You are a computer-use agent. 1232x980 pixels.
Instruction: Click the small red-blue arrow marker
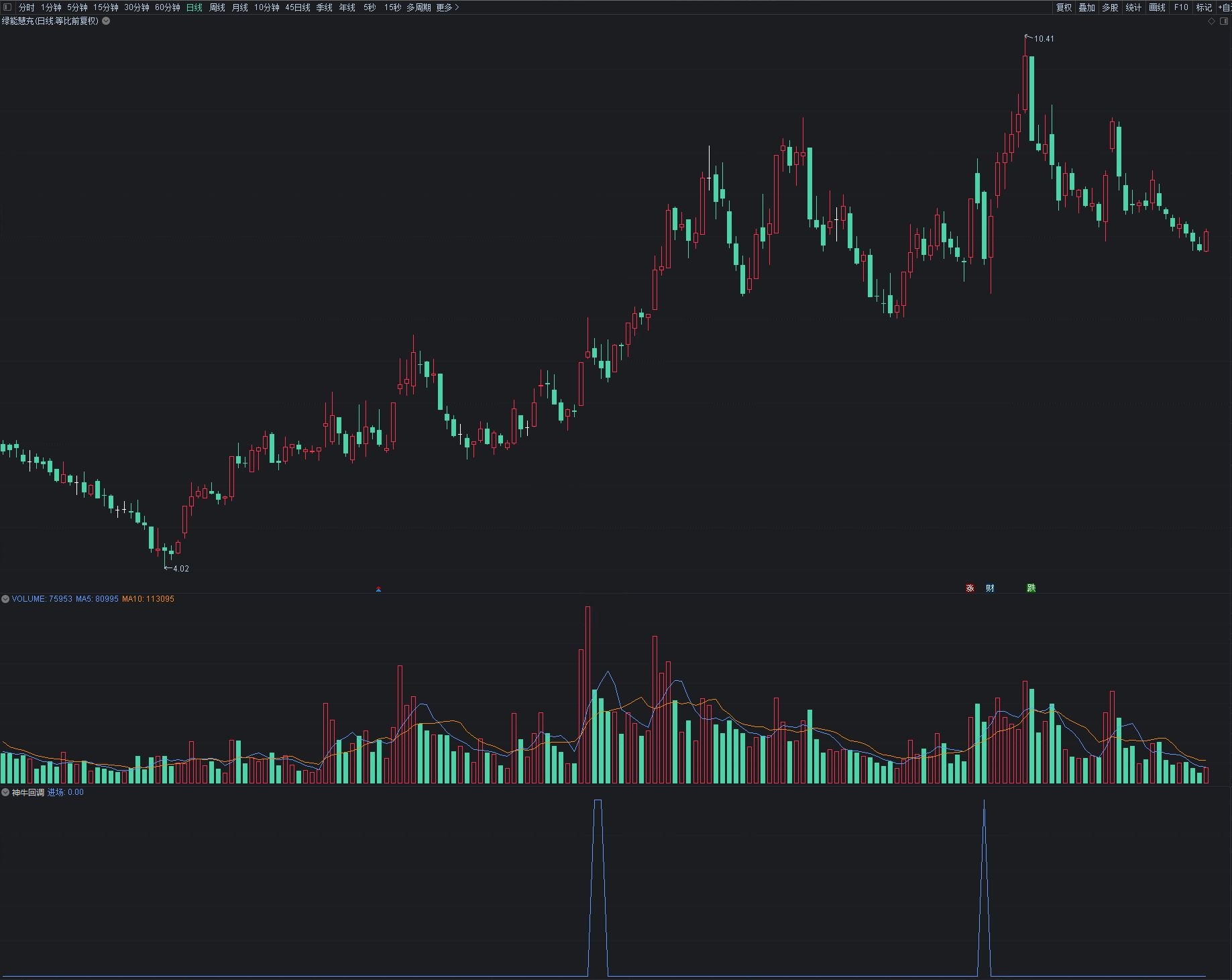click(x=379, y=590)
